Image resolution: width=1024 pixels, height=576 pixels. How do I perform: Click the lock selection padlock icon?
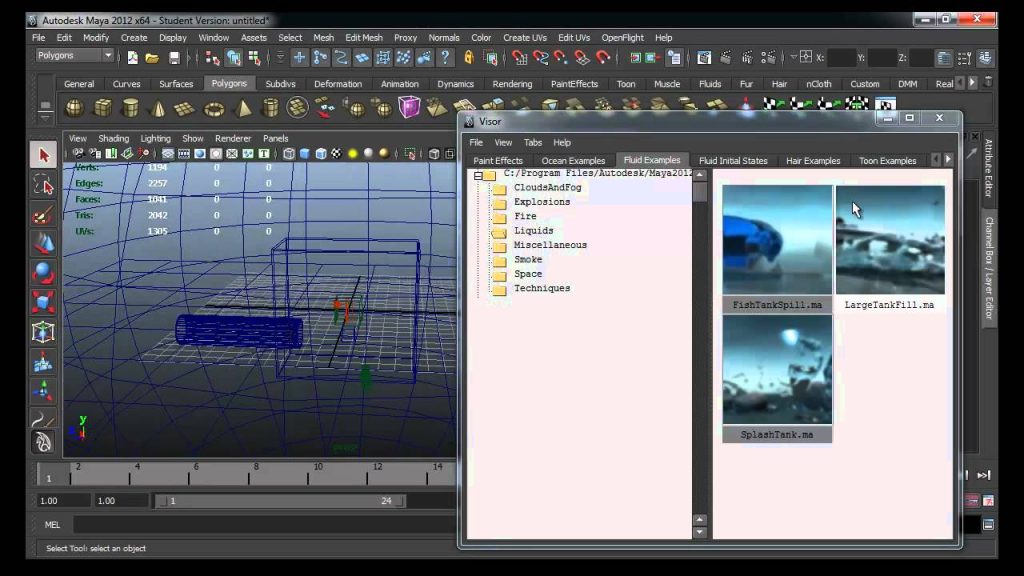pos(469,57)
